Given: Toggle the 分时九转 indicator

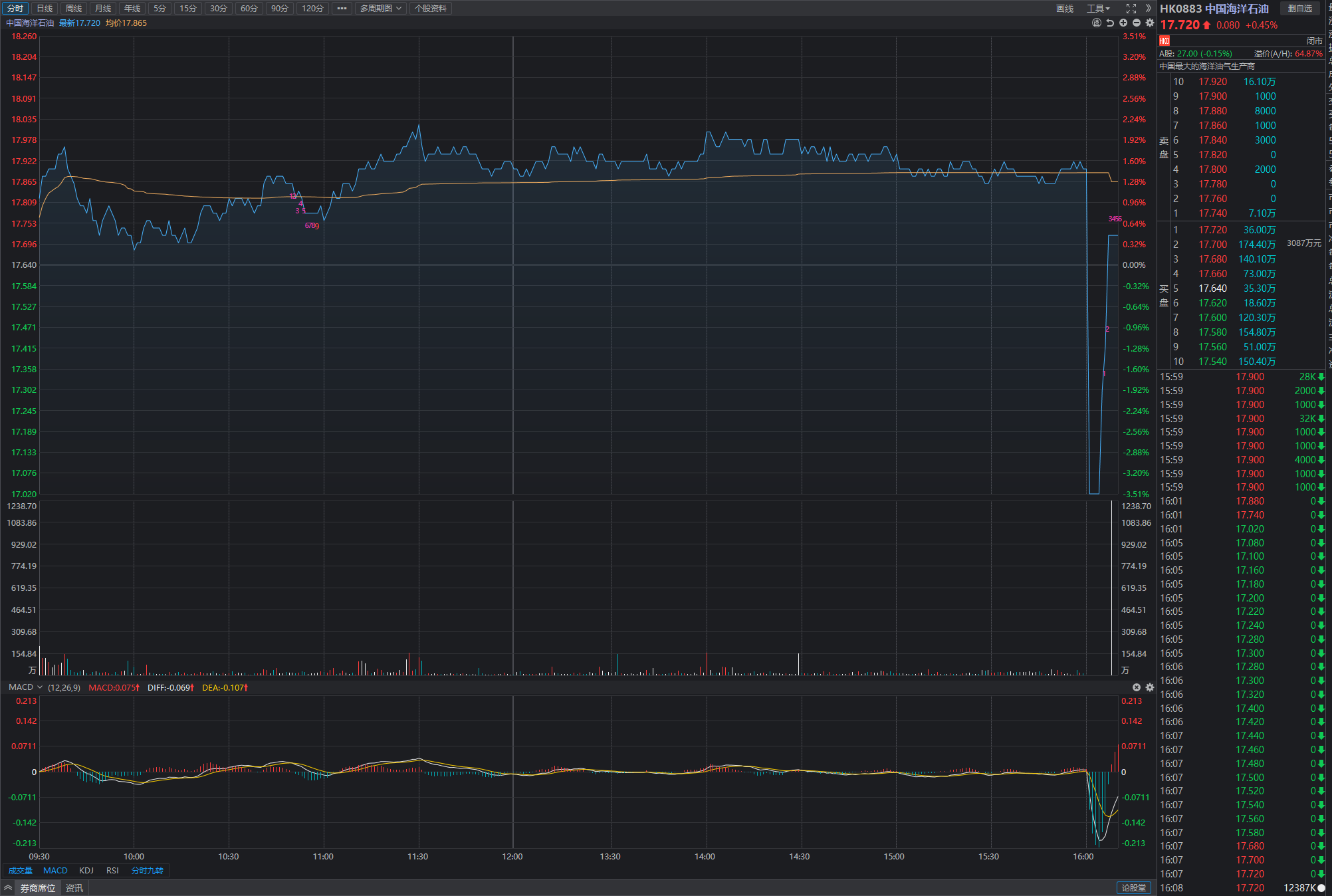Looking at the screenshot, I should 147,870.
